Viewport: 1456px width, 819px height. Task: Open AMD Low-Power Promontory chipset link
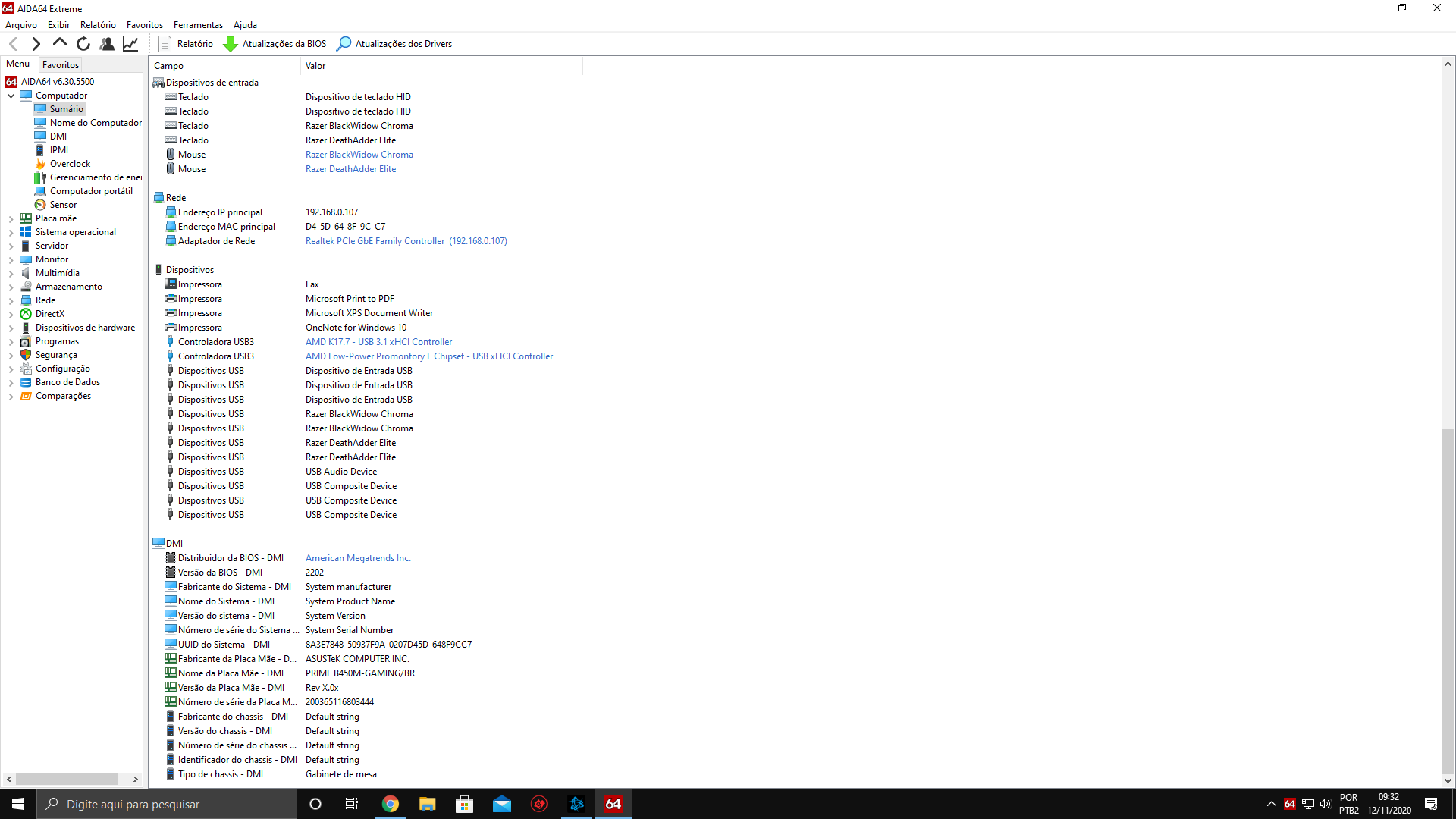coord(429,356)
